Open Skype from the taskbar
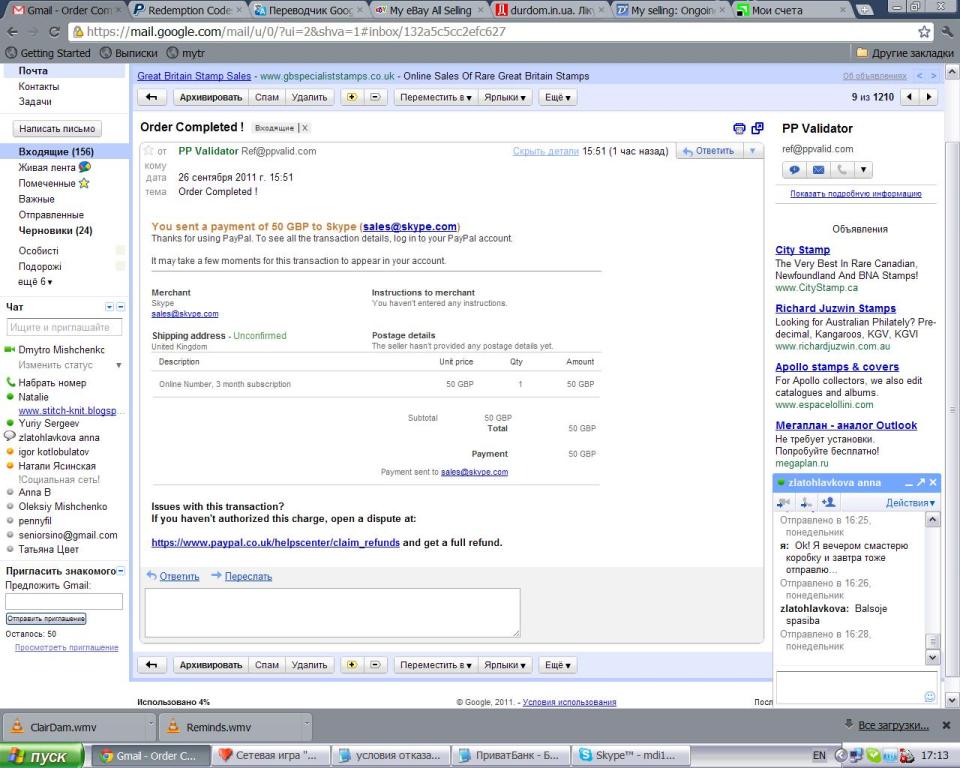Image resolution: width=960 pixels, height=768 pixels. pyautogui.click(x=629, y=756)
